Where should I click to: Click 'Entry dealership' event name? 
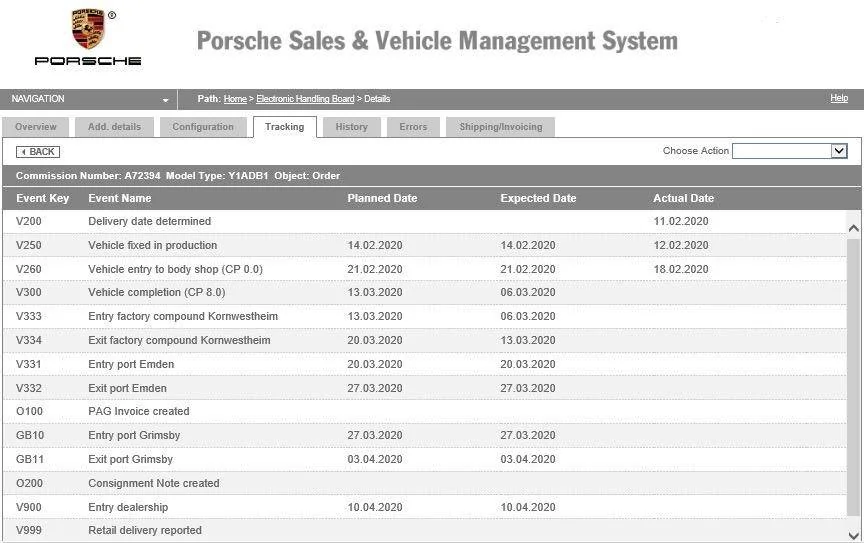click(128, 507)
